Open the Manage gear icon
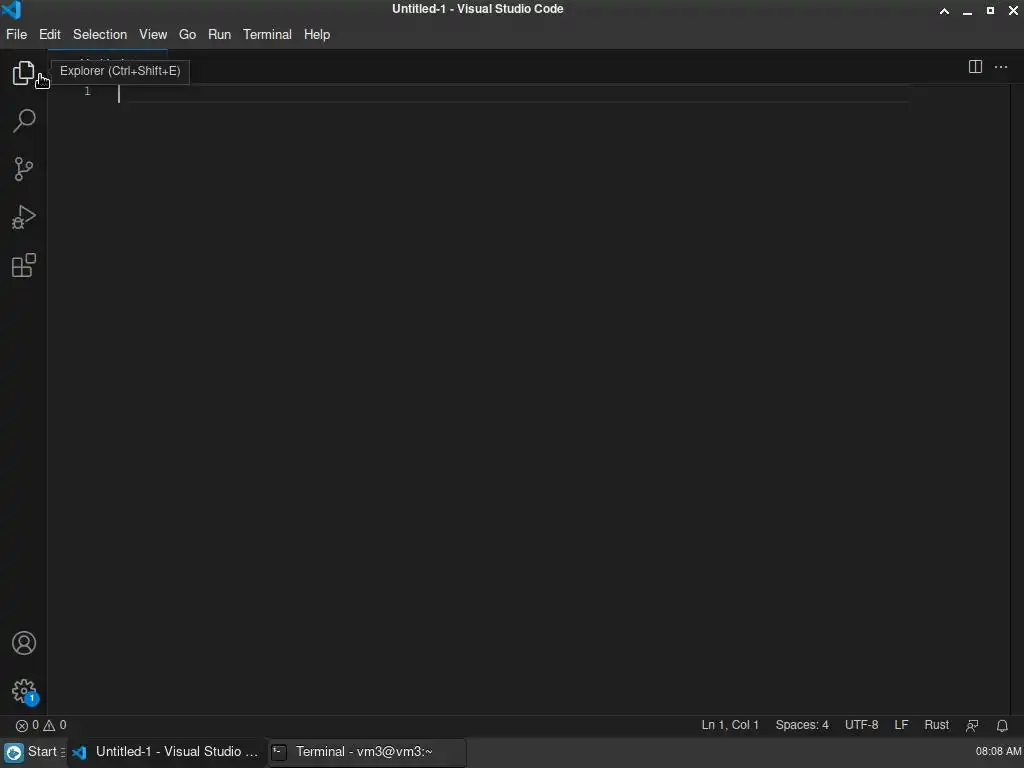Screen dimensions: 1024x768 24,691
